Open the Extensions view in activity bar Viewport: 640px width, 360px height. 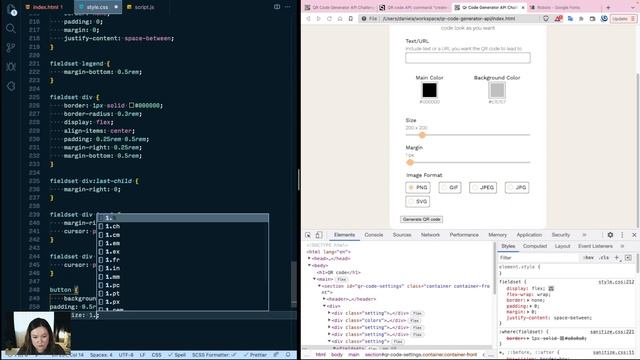pyautogui.click(x=11, y=86)
